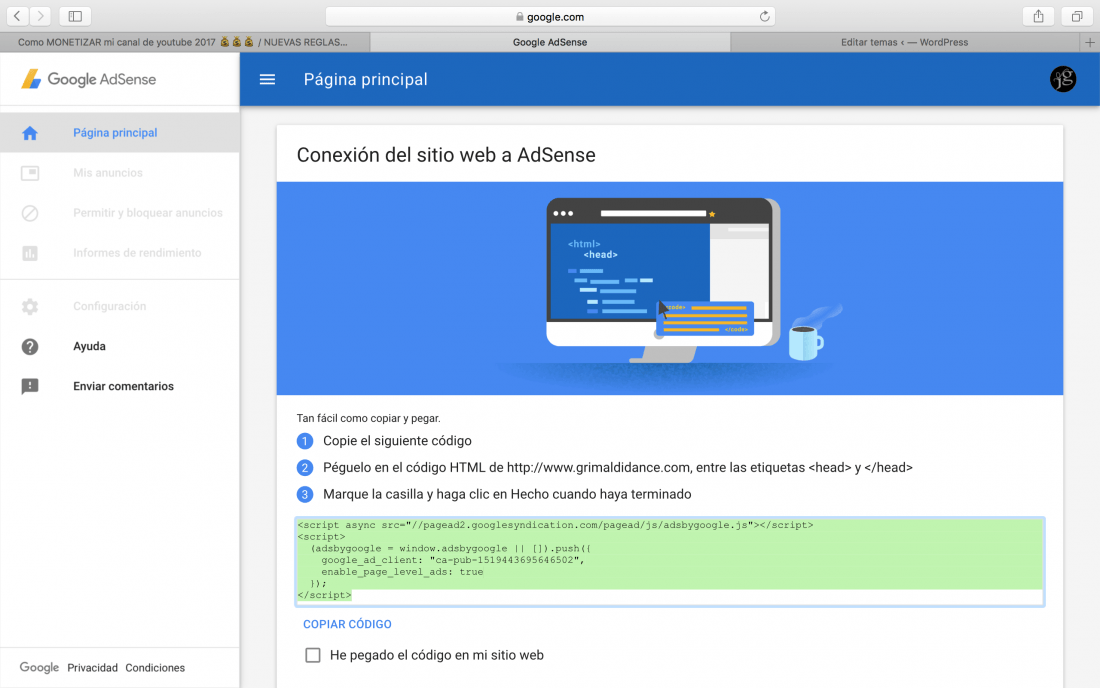Switch to the Google AdSense tab
This screenshot has width=1100, height=688.
click(x=550, y=42)
